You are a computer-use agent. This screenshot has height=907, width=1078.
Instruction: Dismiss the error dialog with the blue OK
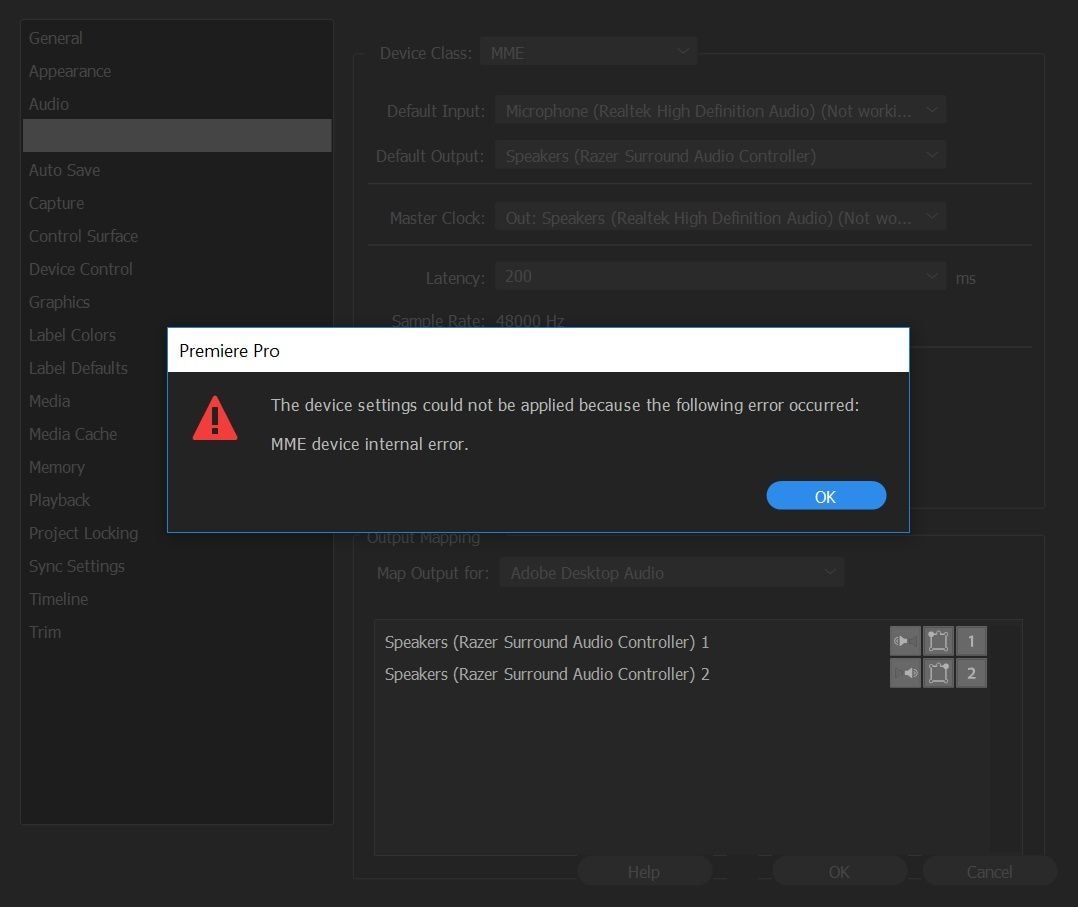click(826, 496)
